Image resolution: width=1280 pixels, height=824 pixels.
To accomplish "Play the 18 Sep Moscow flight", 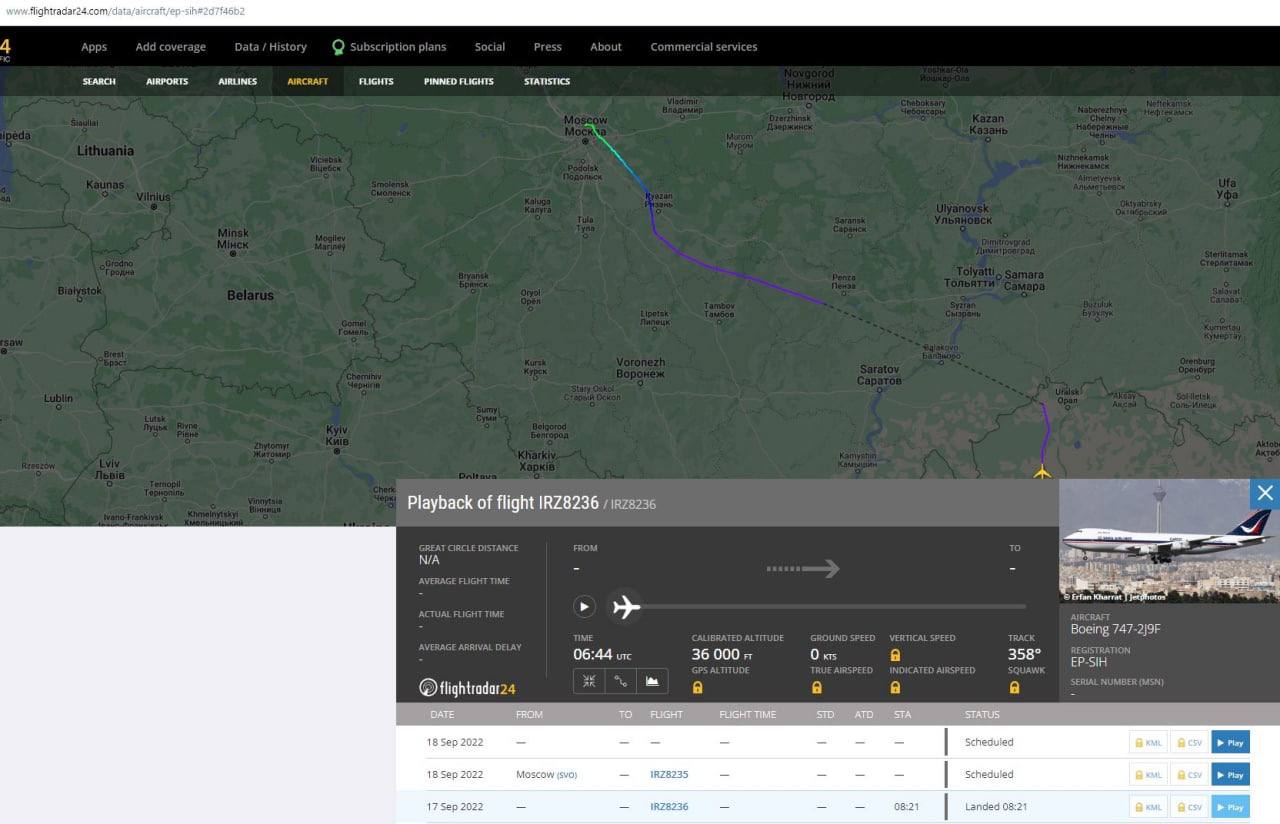I will pos(1230,775).
